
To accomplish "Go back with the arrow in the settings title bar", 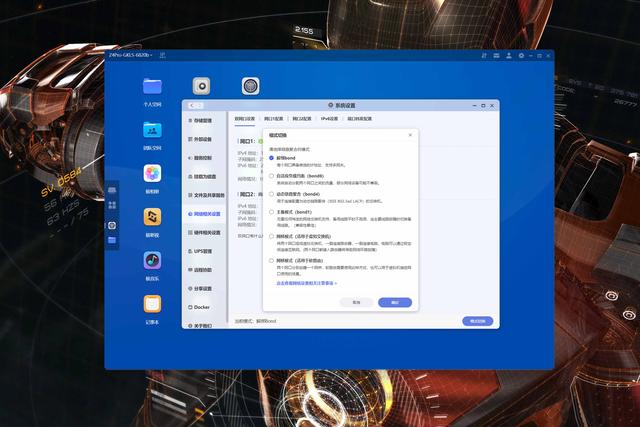I will click(x=191, y=105).
